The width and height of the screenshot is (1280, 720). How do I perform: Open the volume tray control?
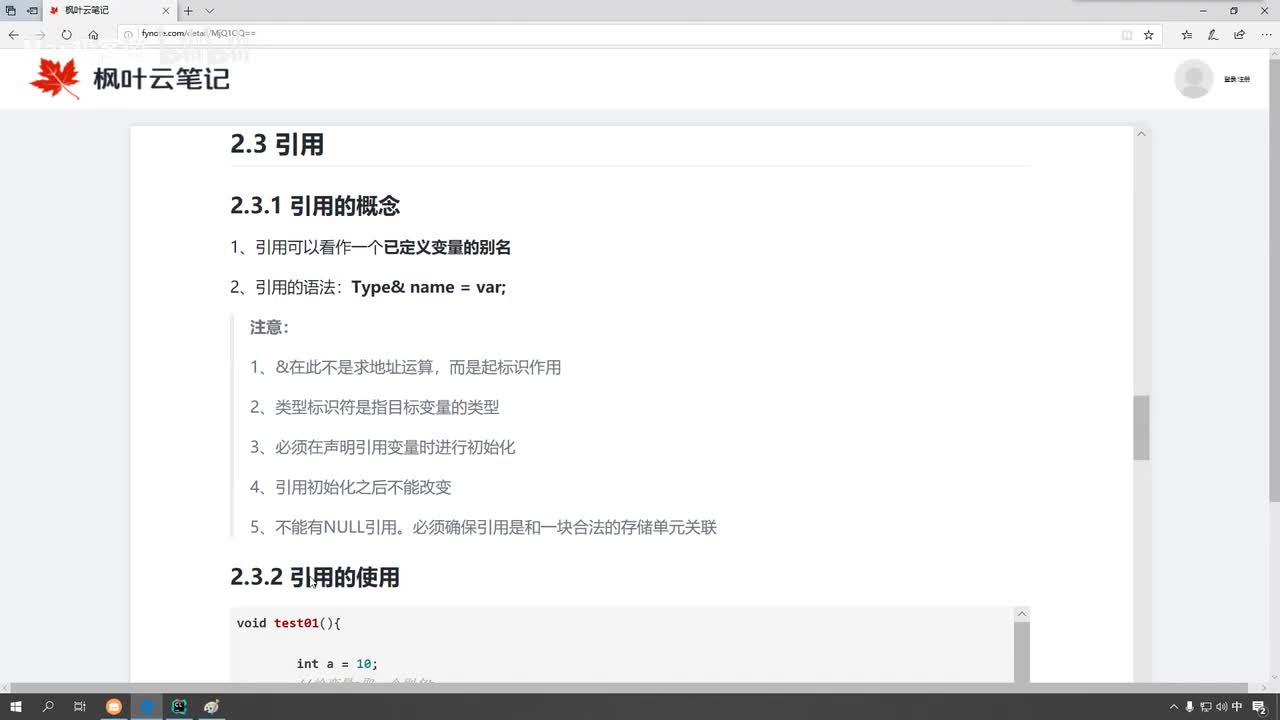(x=1222, y=707)
